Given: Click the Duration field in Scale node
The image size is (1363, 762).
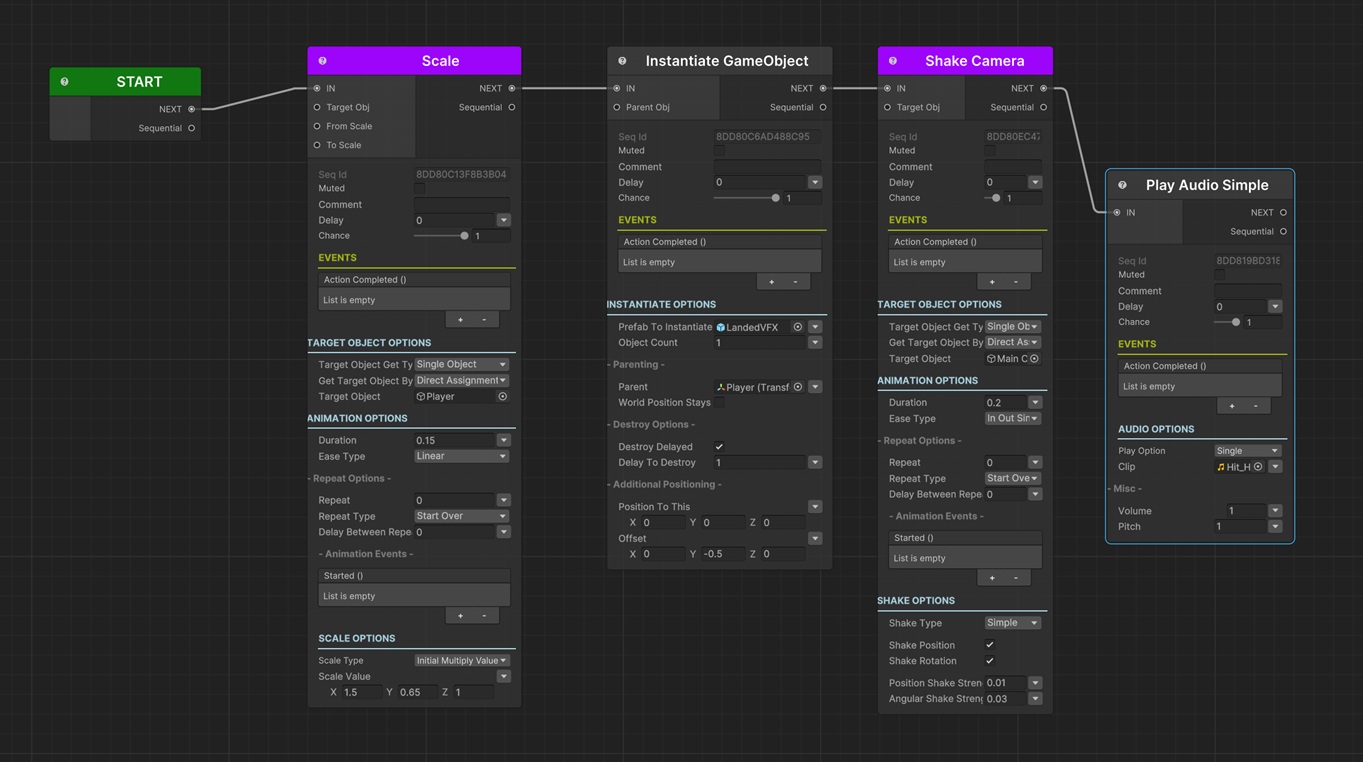Looking at the screenshot, I should click(x=454, y=440).
